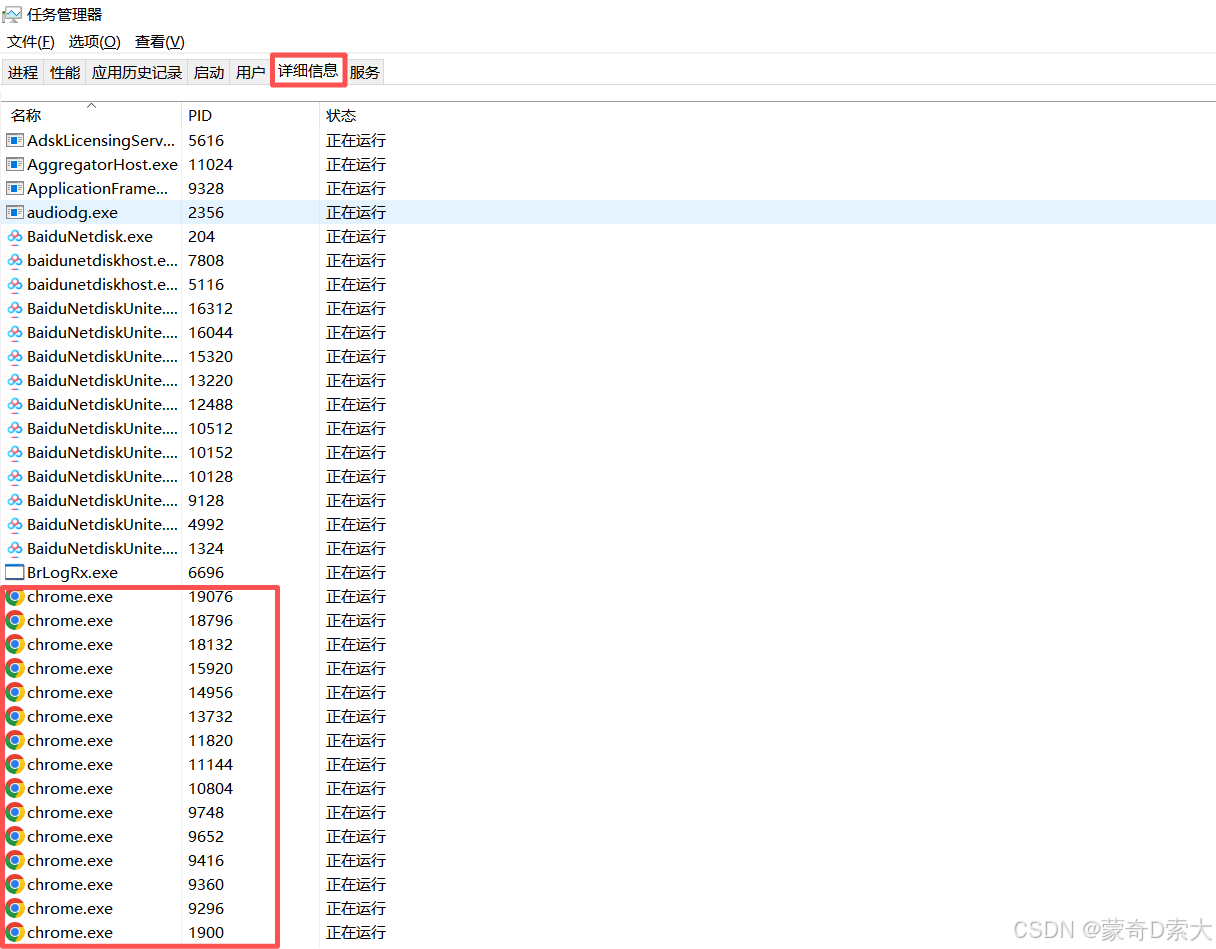The image size is (1216, 949).
Task: Open the 选项(O) menu
Action: coord(94,41)
